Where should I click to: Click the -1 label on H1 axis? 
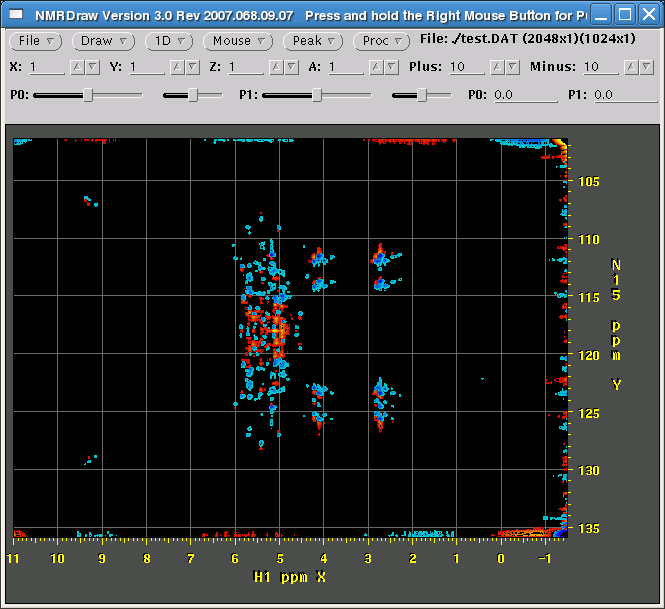pos(545,559)
